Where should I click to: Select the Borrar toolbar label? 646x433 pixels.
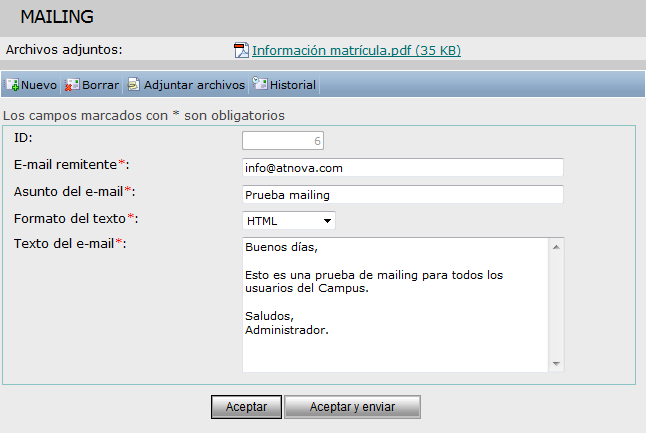(101, 85)
